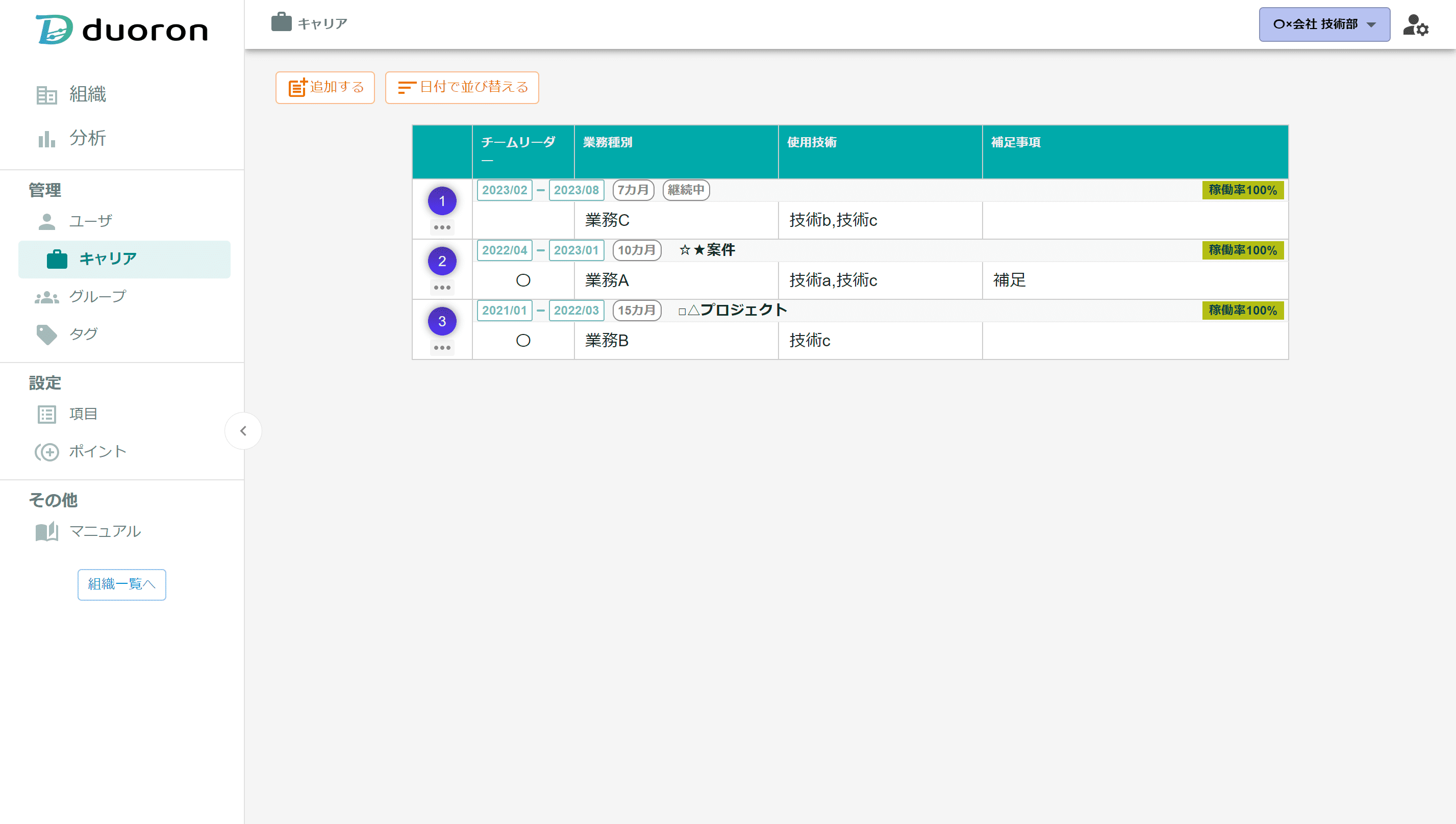Click the 業務B cell
Image resolution: width=1456 pixels, height=824 pixels.
(x=676, y=340)
